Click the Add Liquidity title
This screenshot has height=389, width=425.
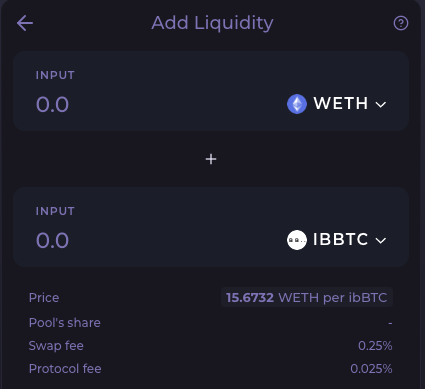(x=212, y=23)
